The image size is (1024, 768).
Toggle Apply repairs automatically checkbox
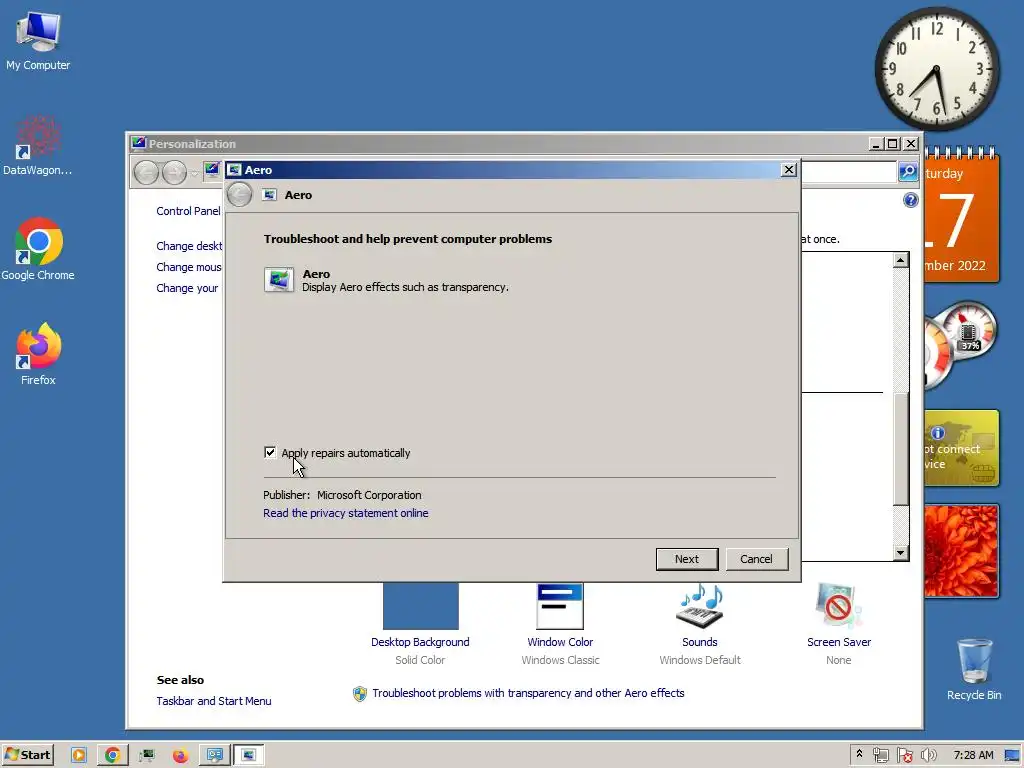[x=270, y=453]
